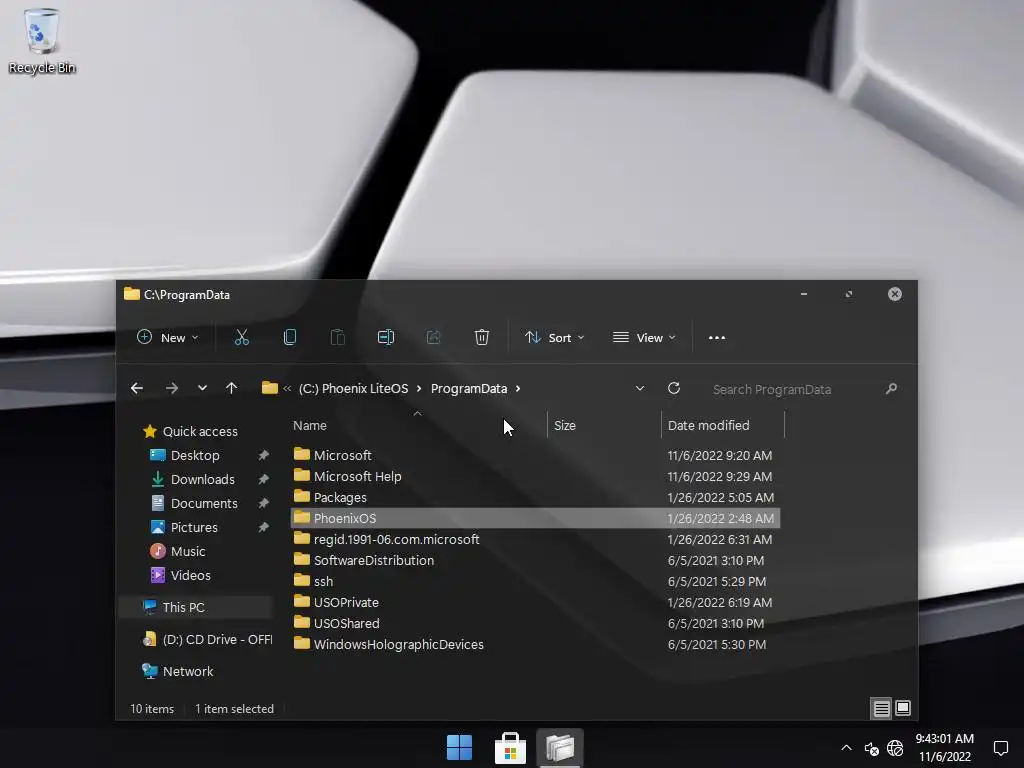
Task: Select the WindowsHolographicDevices folder
Action: (x=535, y=644)
